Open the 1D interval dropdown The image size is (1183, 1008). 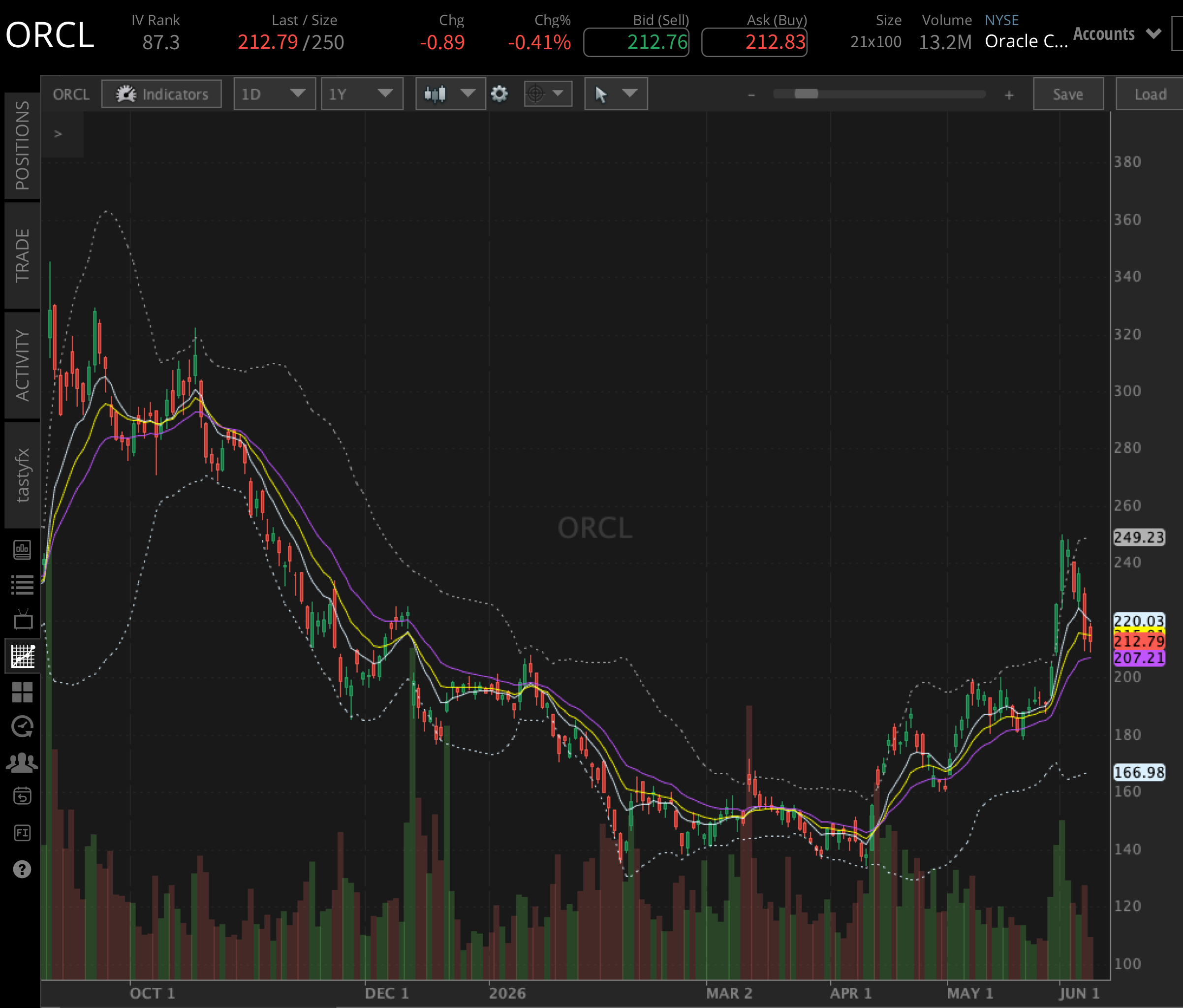click(x=275, y=94)
